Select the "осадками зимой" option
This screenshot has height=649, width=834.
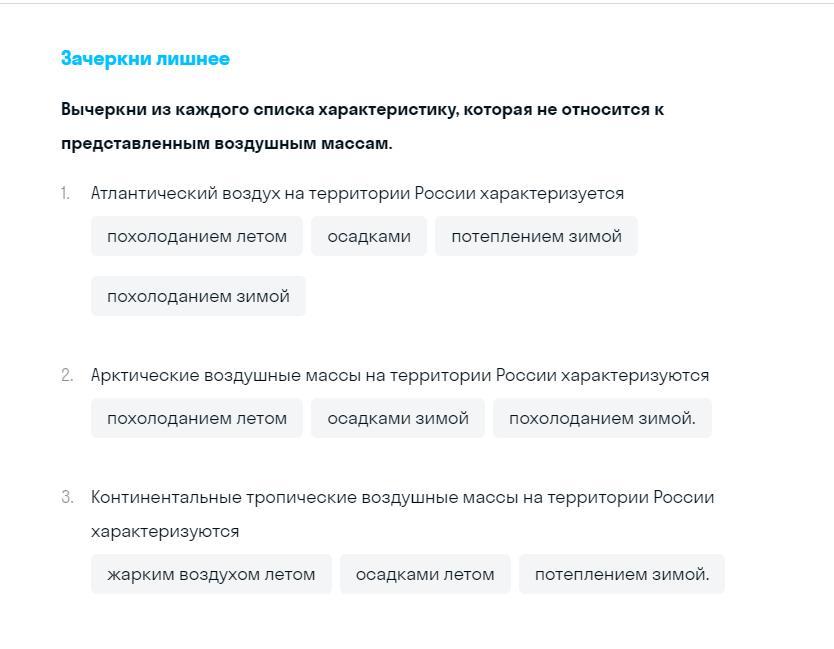coord(398,419)
